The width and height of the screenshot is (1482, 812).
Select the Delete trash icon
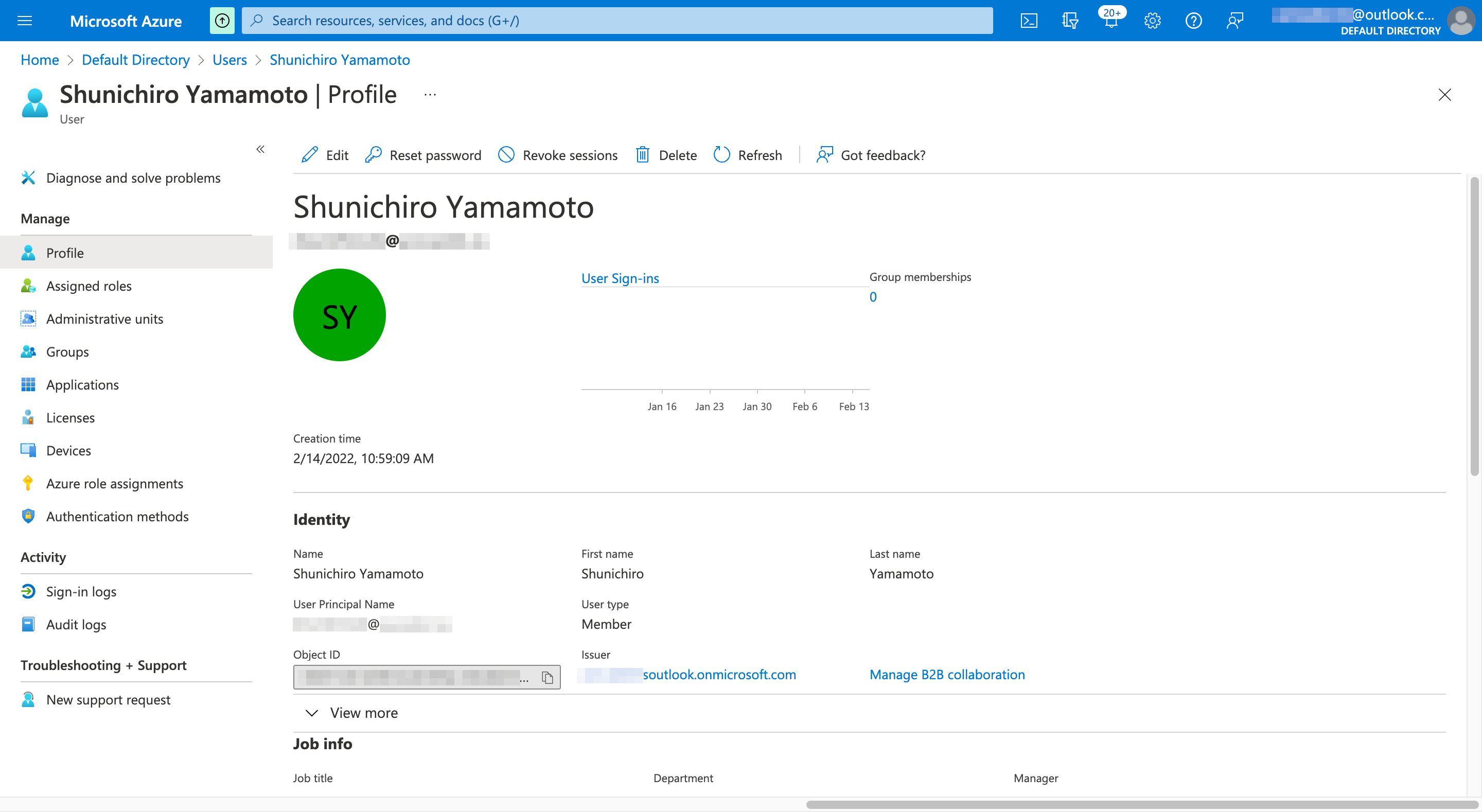click(x=643, y=155)
